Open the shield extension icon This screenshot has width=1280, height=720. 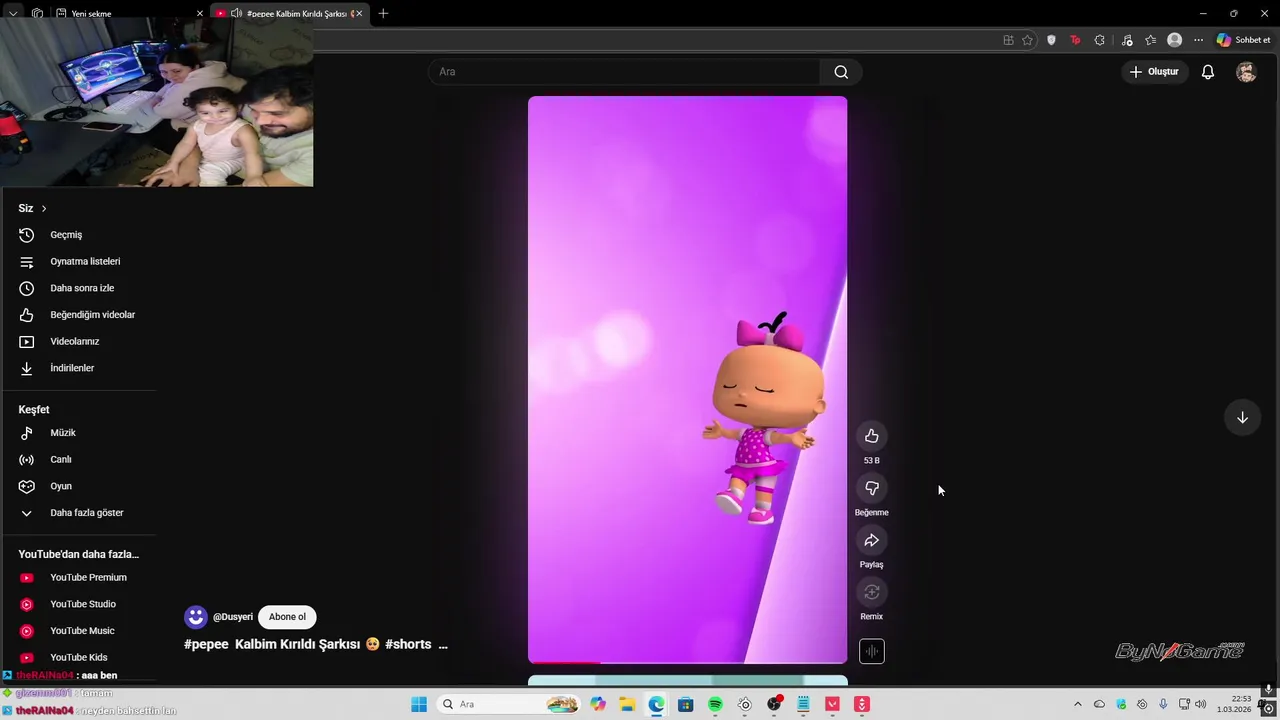pyautogui.click(x=1051, y=40)
